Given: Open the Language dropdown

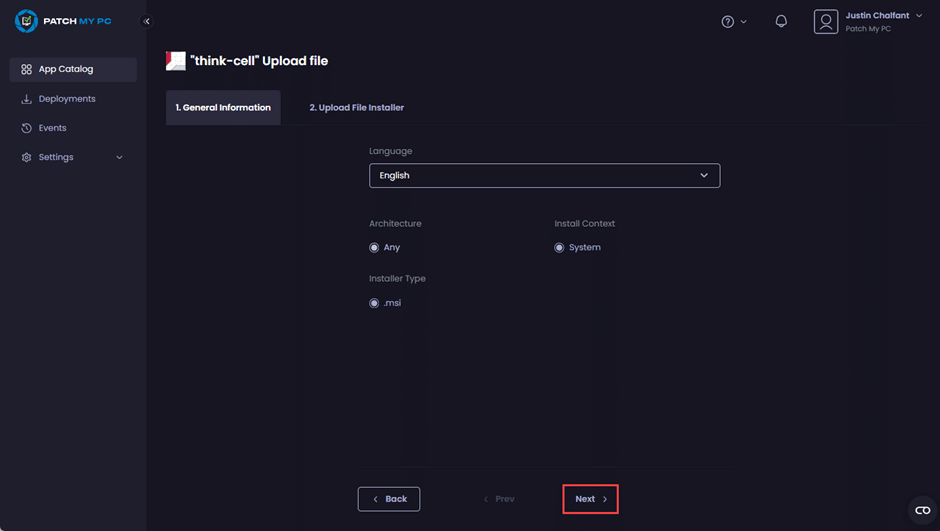Looking at the screenshot, I should click(x=544, y=175).
